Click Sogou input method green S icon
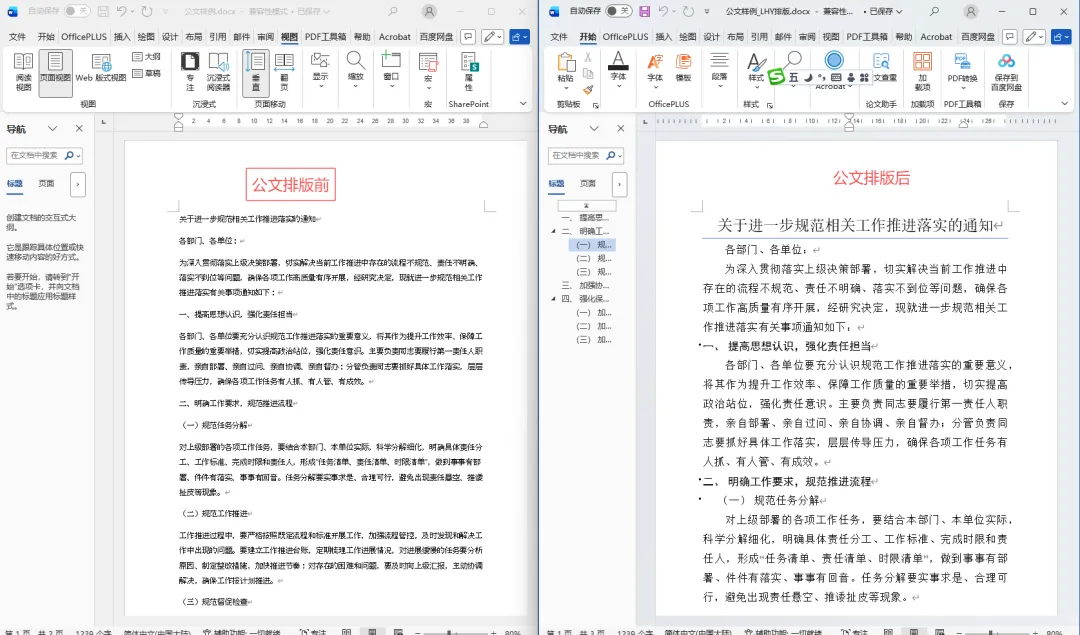 (x=776, y=76)
